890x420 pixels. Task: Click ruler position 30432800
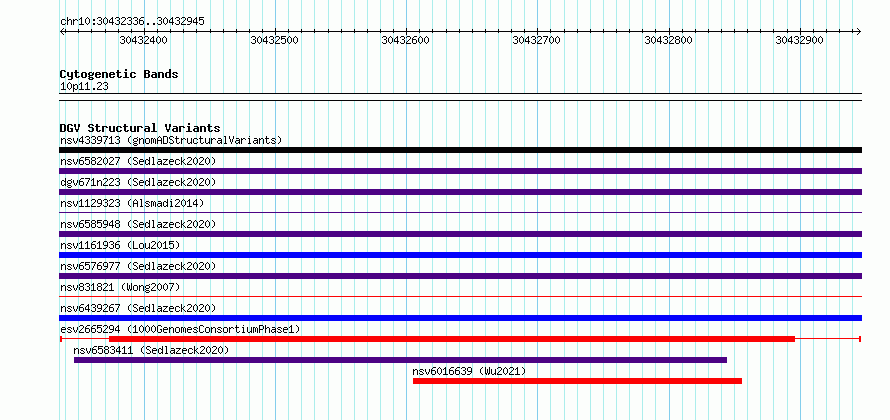click(668, 40)
